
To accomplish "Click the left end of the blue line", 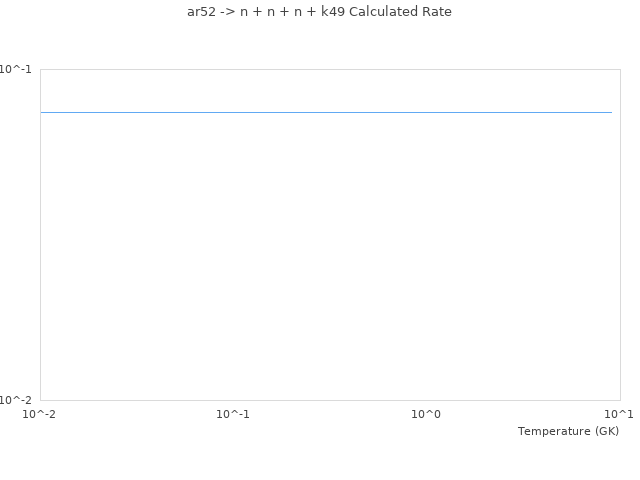I will coord(42,112).
